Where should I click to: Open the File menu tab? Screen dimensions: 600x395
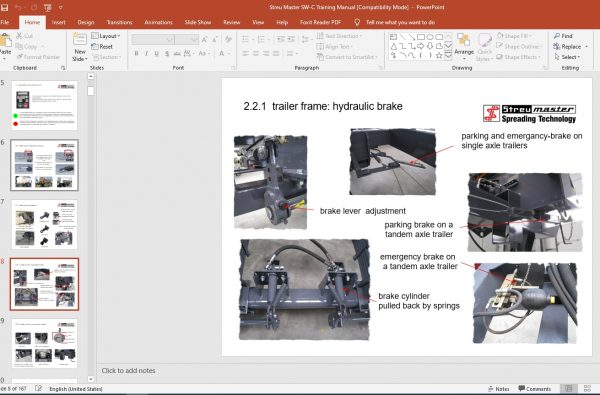tap(5, 22)
